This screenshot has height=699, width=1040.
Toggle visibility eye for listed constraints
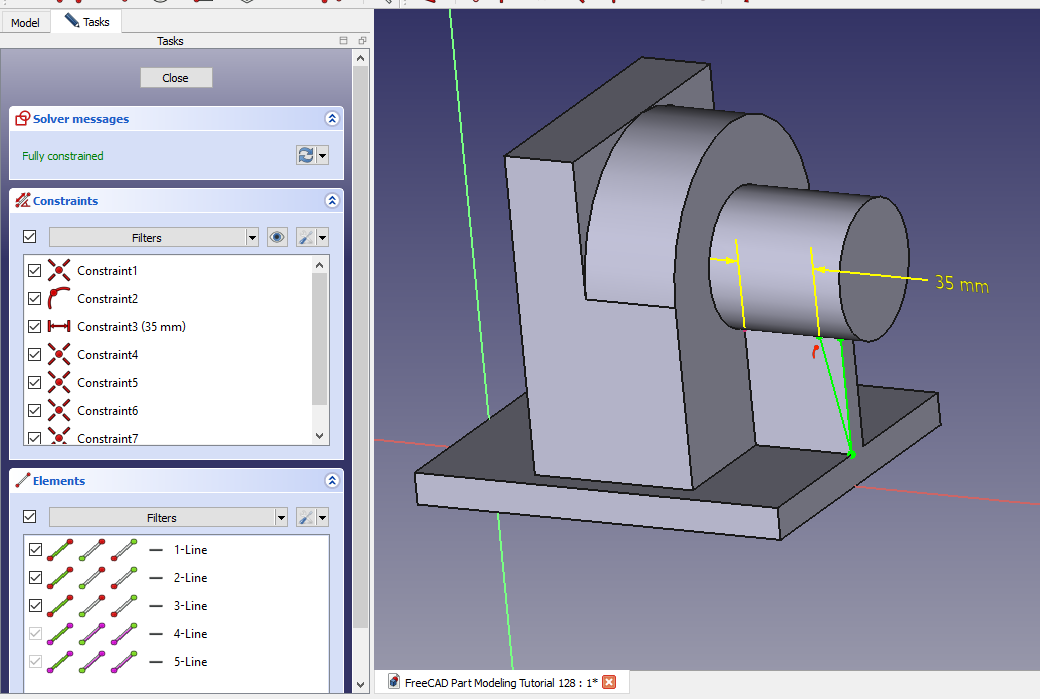(277, 237)
